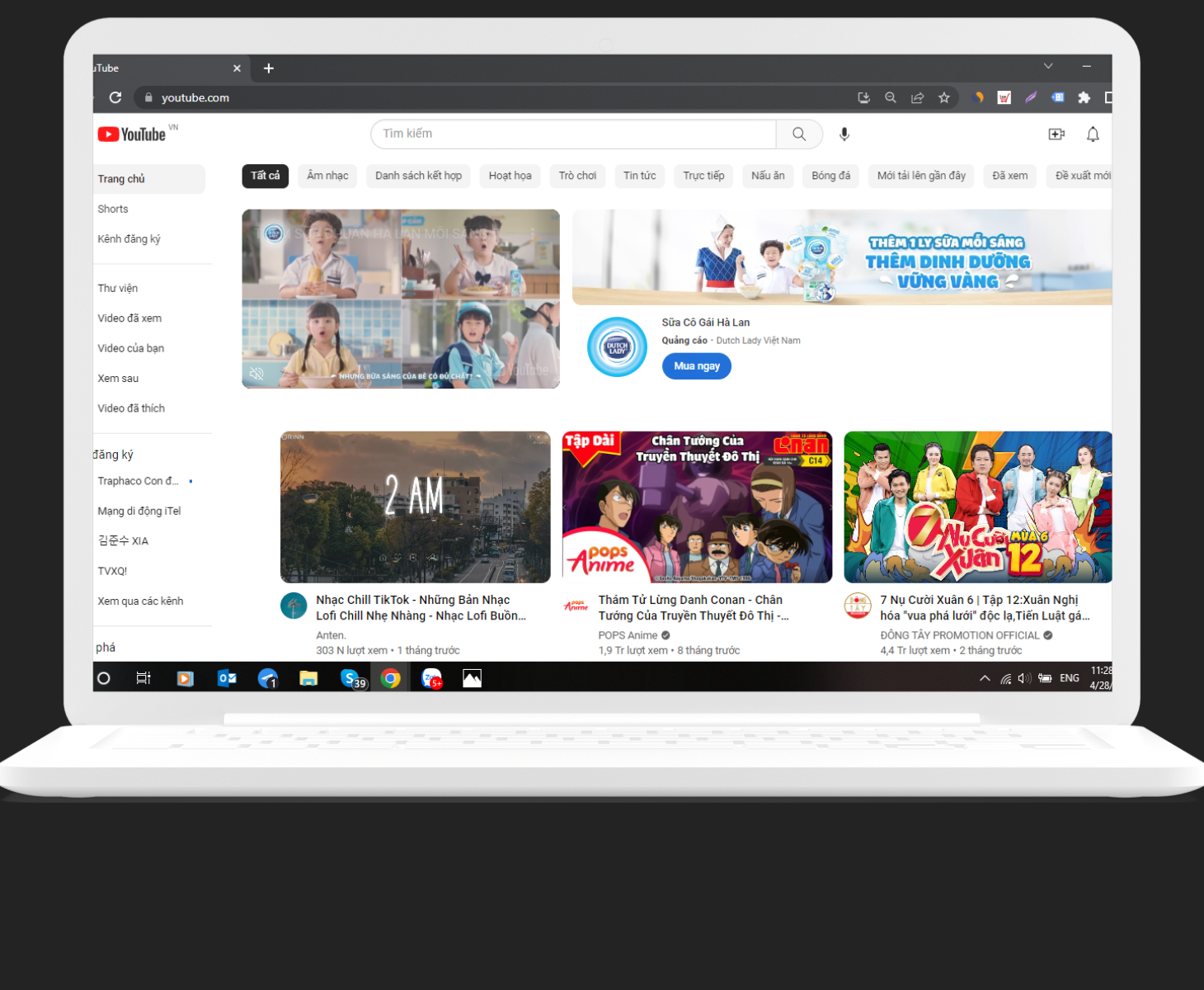Reload the page using refresh icon

pos(115,97)
